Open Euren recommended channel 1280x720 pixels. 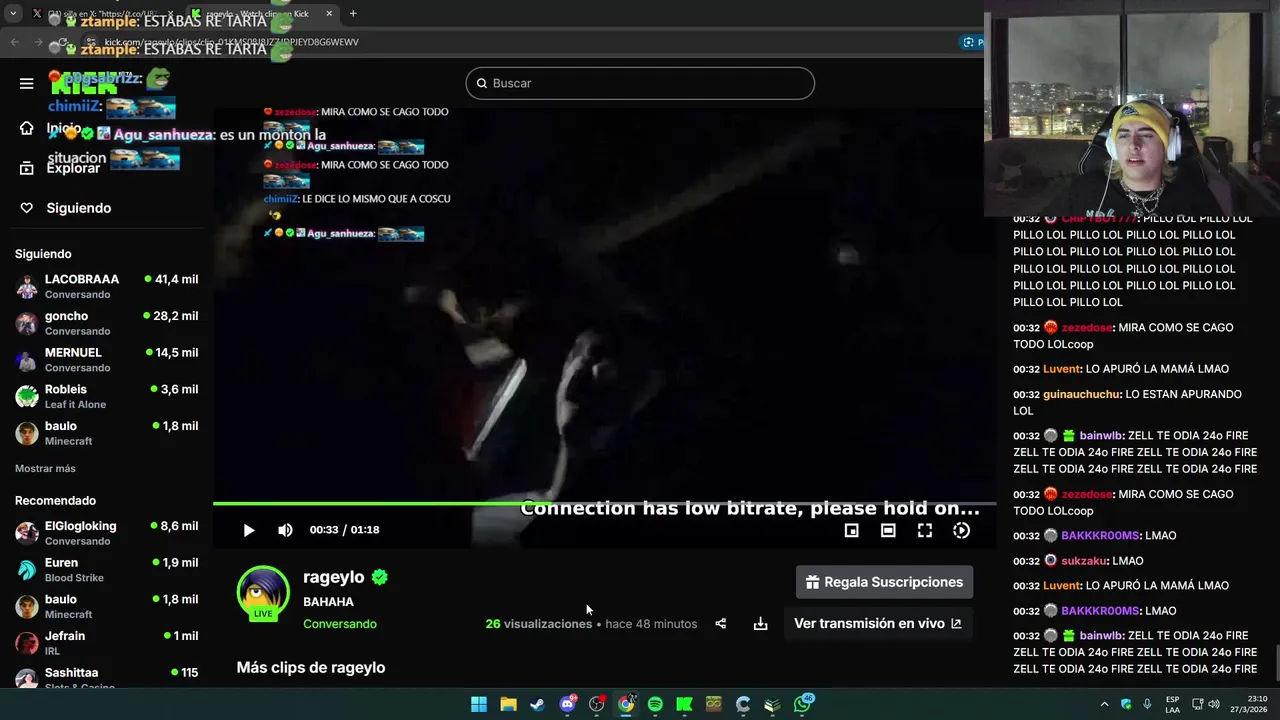pos(107,570)
